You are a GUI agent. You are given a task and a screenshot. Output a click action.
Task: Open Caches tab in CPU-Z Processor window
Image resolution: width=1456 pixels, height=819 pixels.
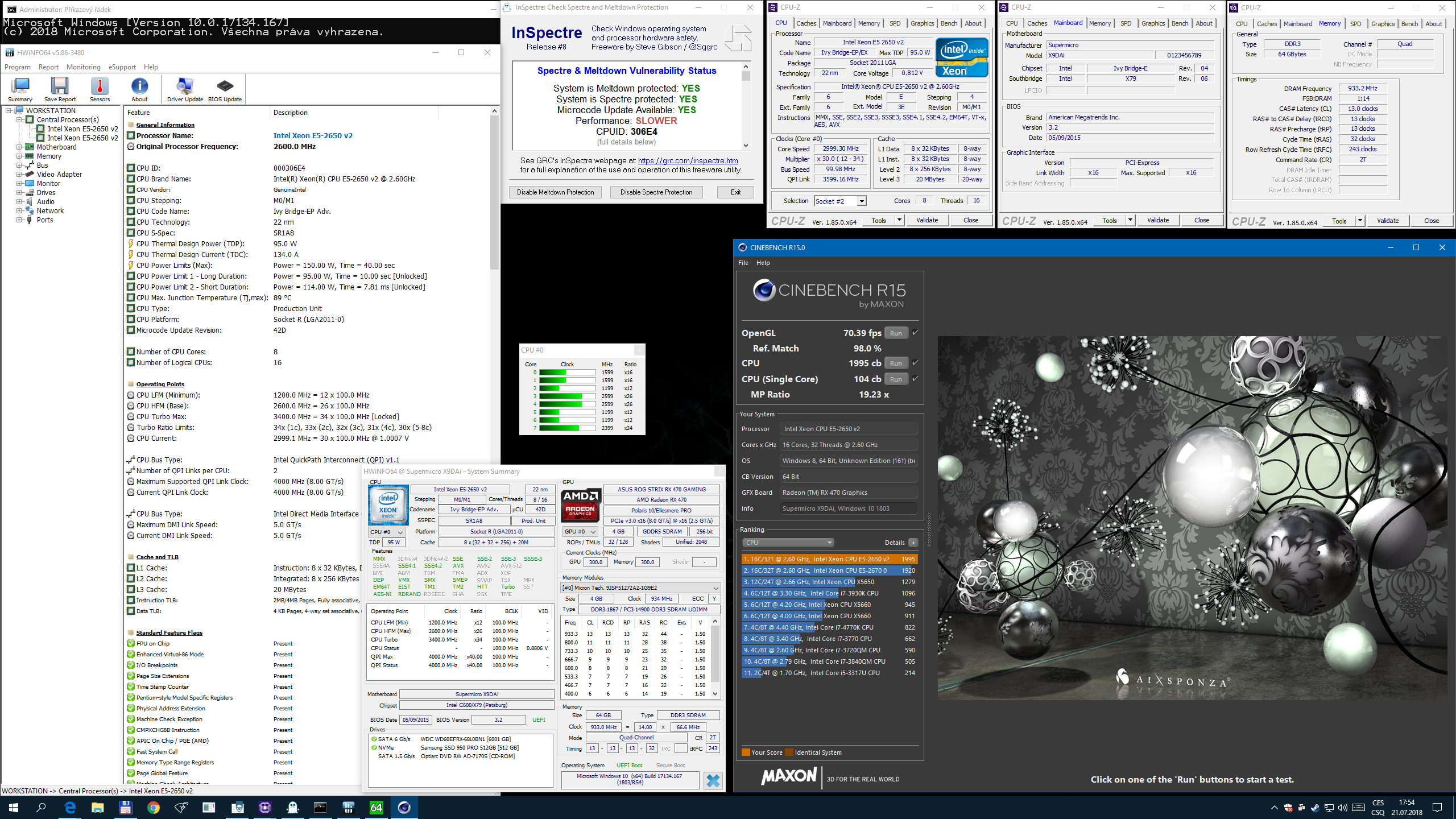point(806,23)
